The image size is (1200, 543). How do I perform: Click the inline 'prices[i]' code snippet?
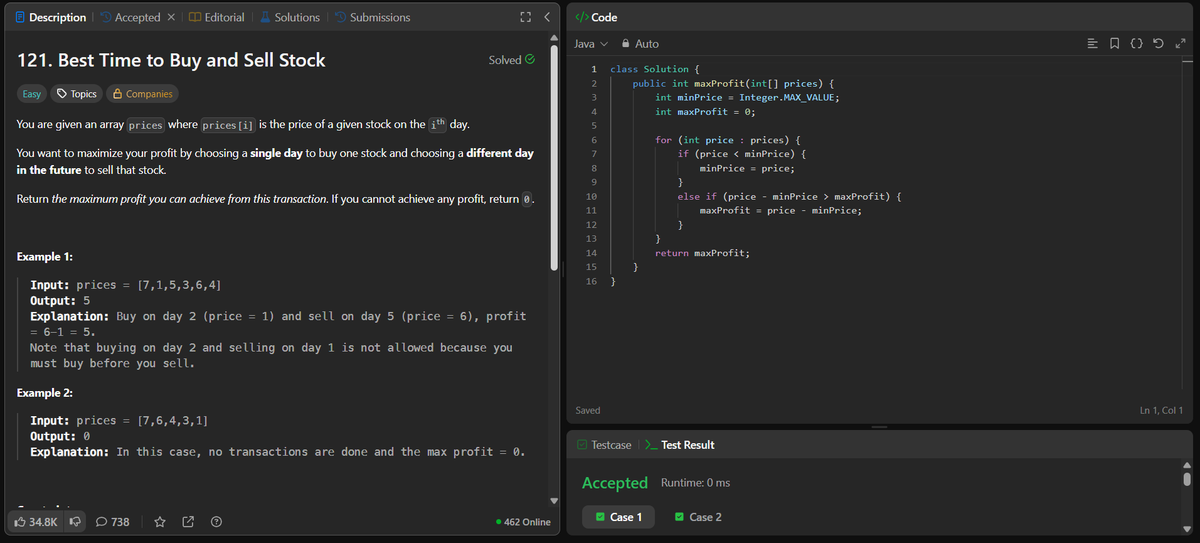[x=228, y=125]
